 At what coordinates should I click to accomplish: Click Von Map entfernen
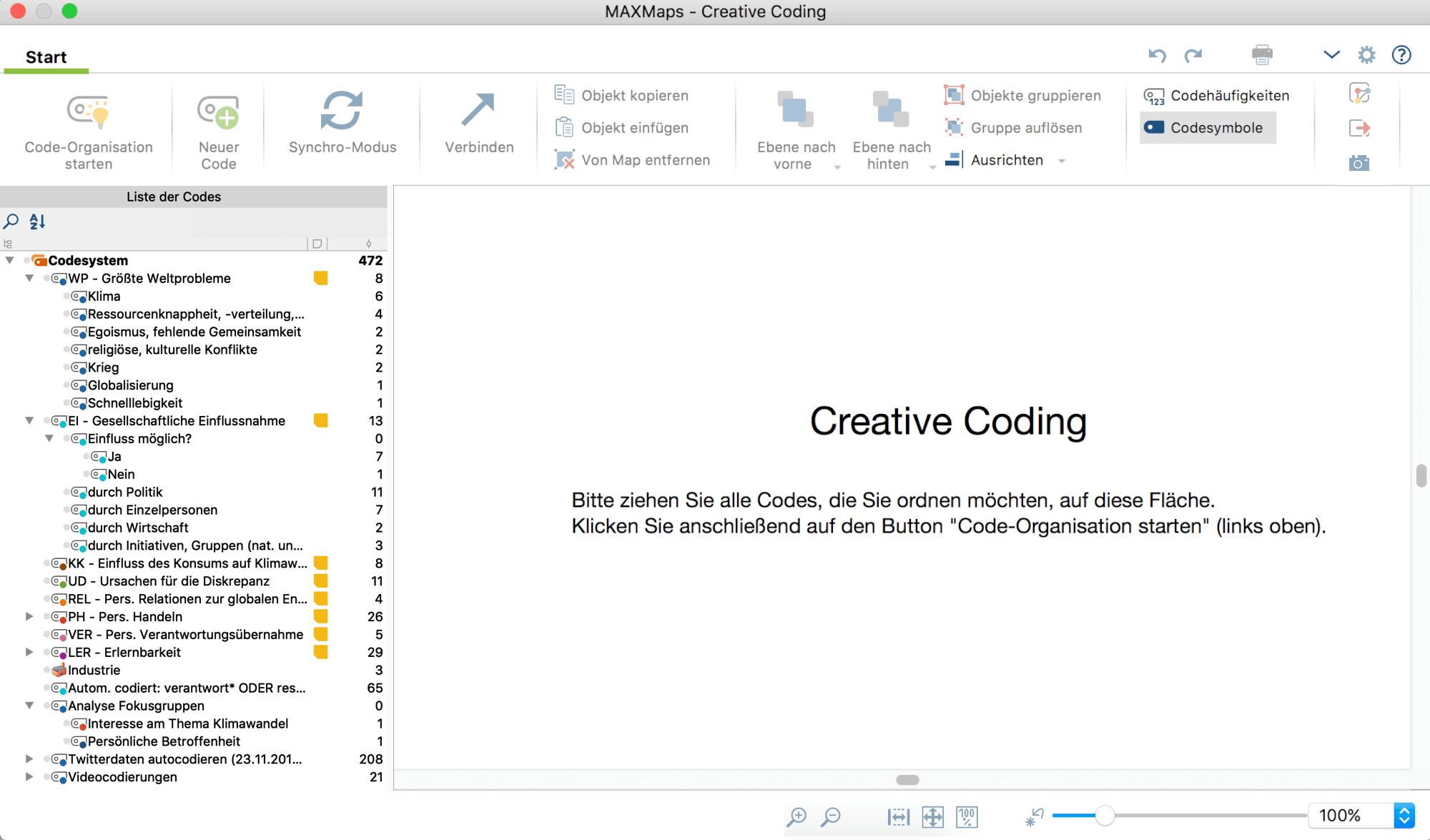coord(632,159)
